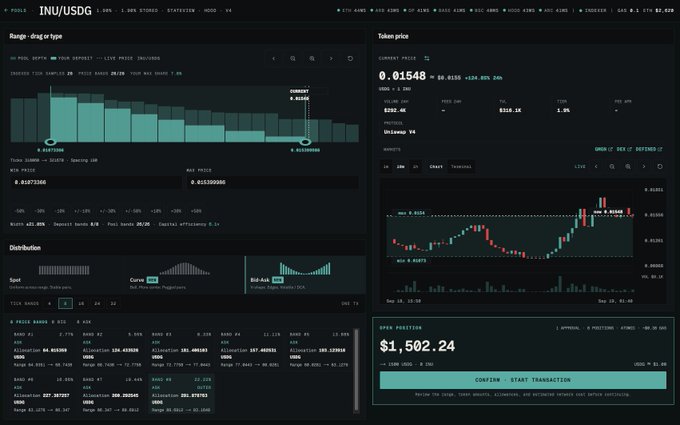Apply the +/-10% range preset
This screenshot has width=680, height=425.
82,211
